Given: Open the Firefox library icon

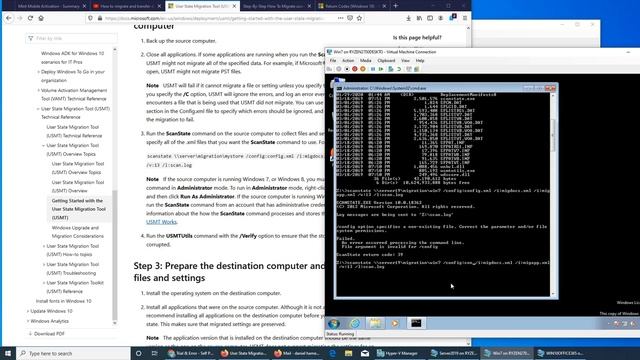Looking at the screenshot, I should click(x=419, y=18).
